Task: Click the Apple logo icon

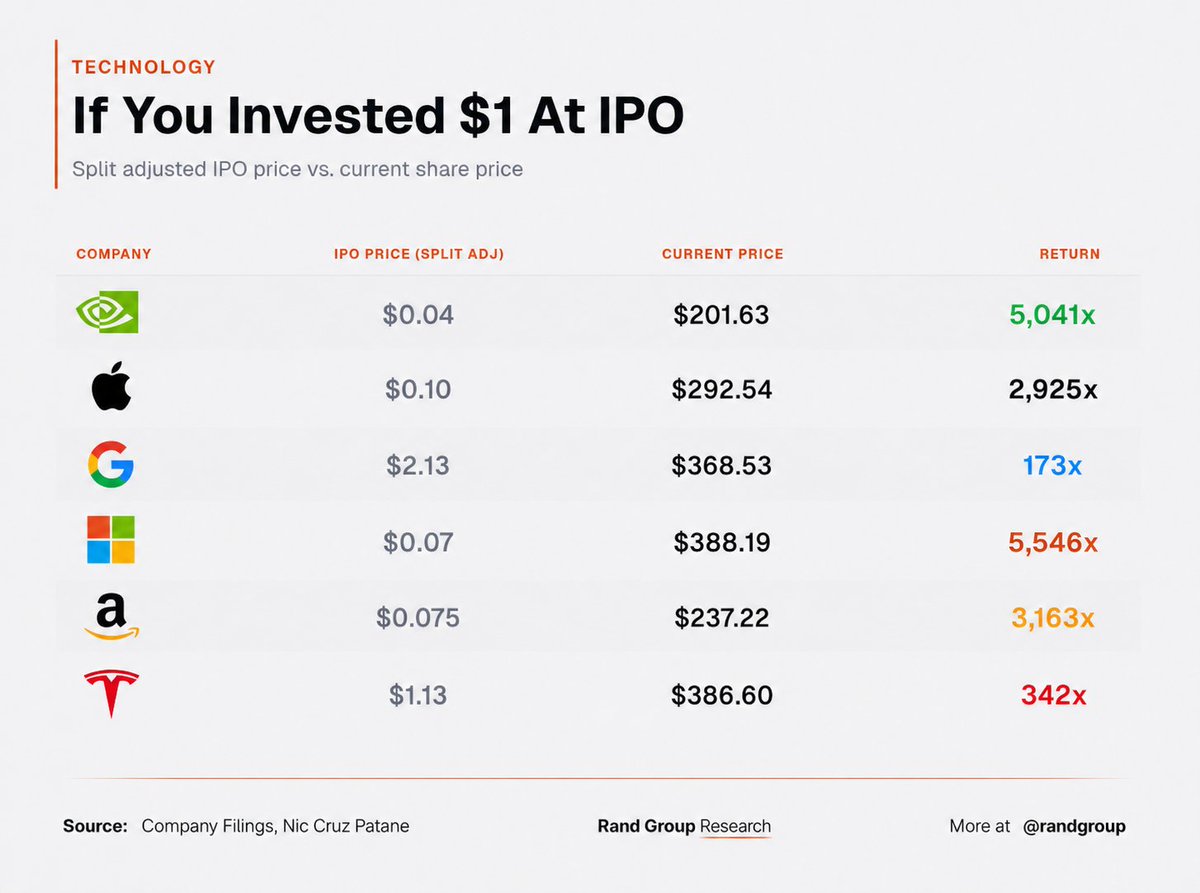Action: (111, 389)
